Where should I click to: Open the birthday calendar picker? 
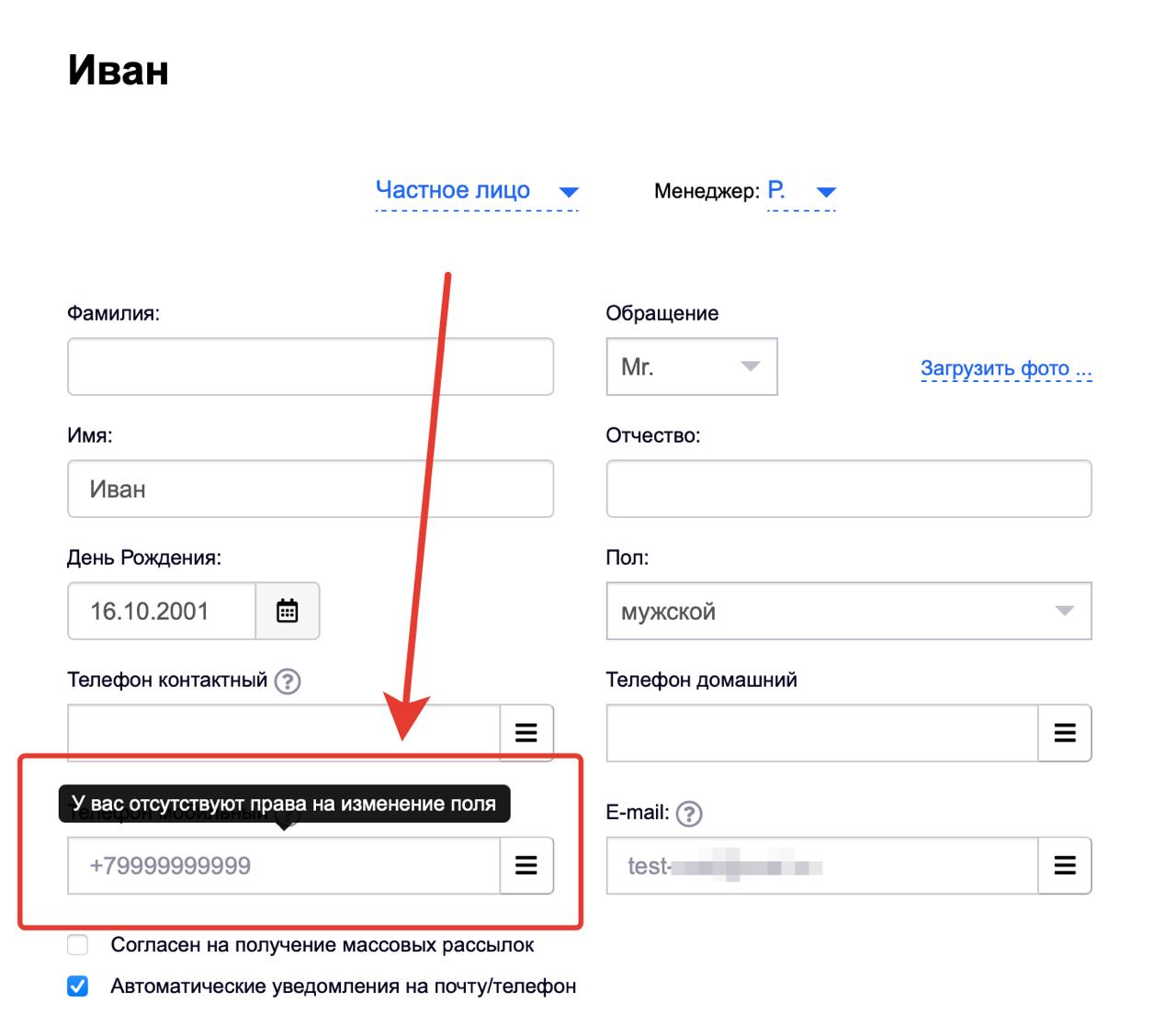(x=288, y=611)
